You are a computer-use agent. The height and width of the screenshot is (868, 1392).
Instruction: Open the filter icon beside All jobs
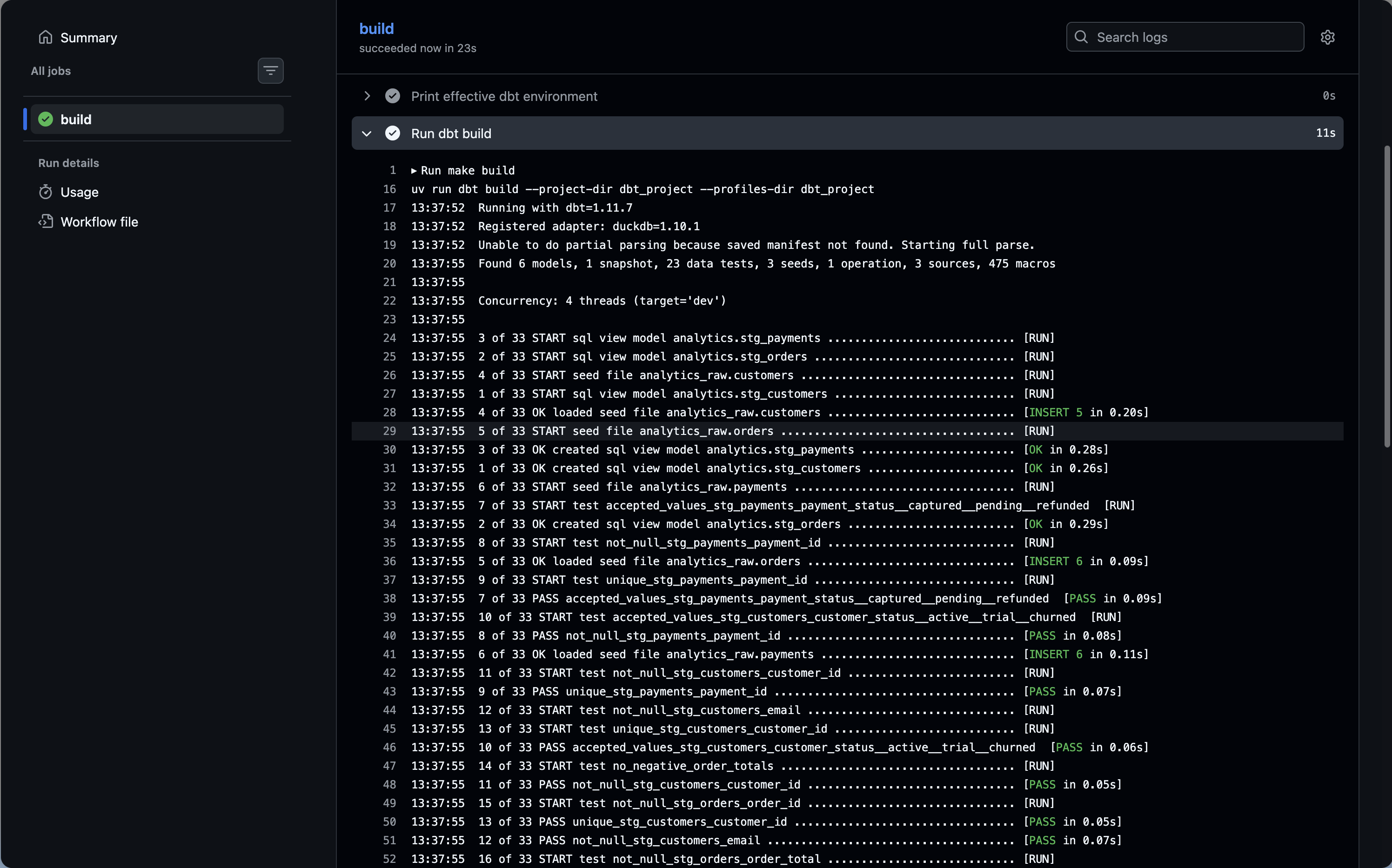[x=270, y=70]
